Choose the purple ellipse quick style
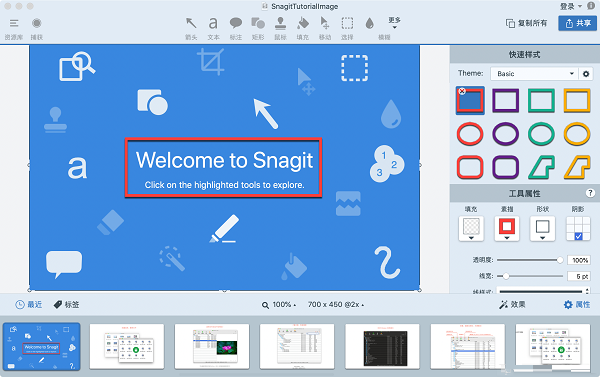The height and width of the screenshot is (377, 600). 505,134
